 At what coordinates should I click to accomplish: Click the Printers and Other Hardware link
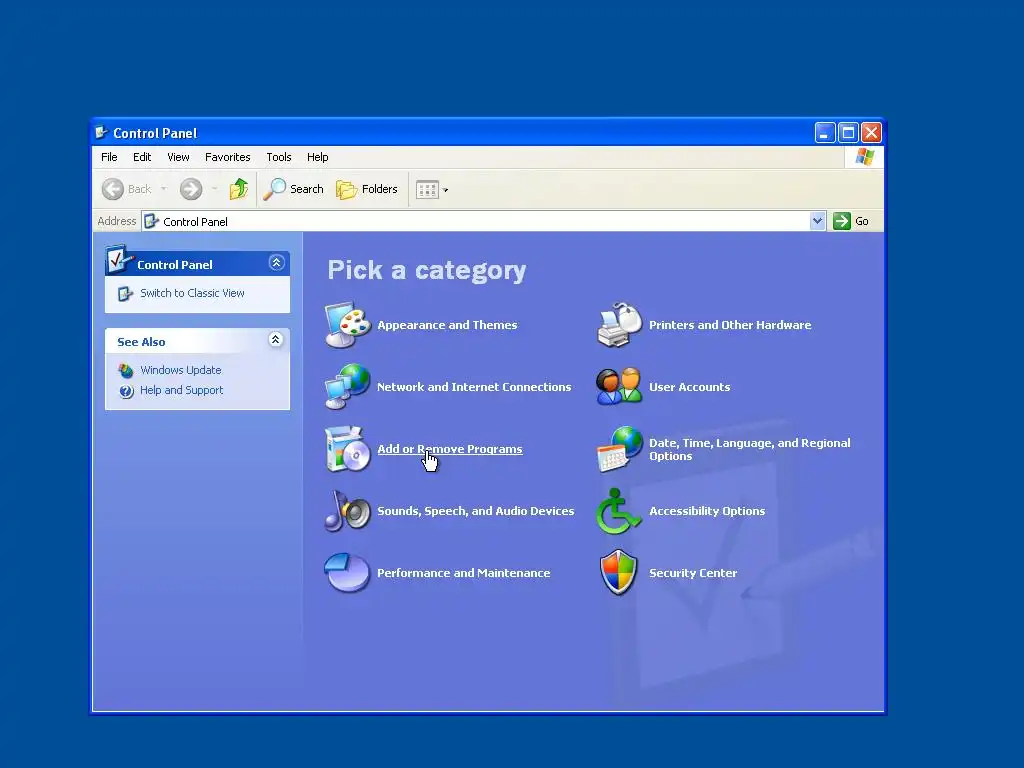pos(730,325)
